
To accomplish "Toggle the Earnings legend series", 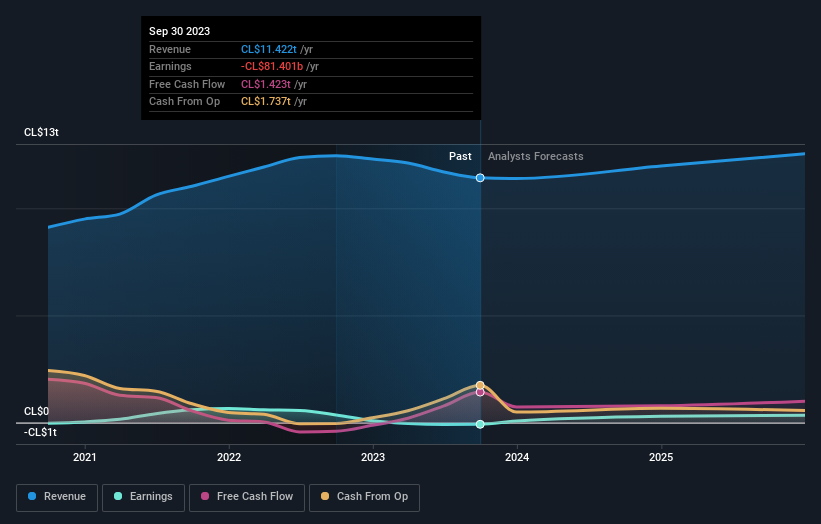I will 143,497.
